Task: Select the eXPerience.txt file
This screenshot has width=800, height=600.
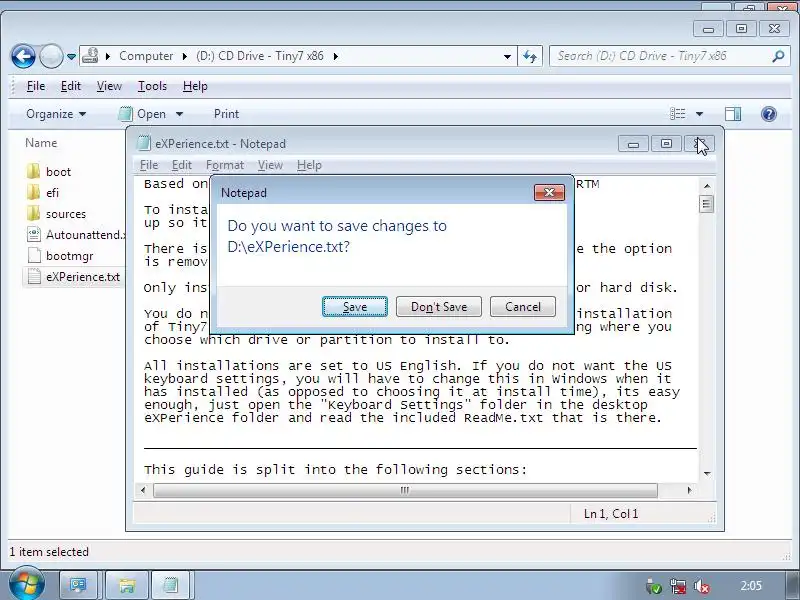Action: (x=73, y=277)
